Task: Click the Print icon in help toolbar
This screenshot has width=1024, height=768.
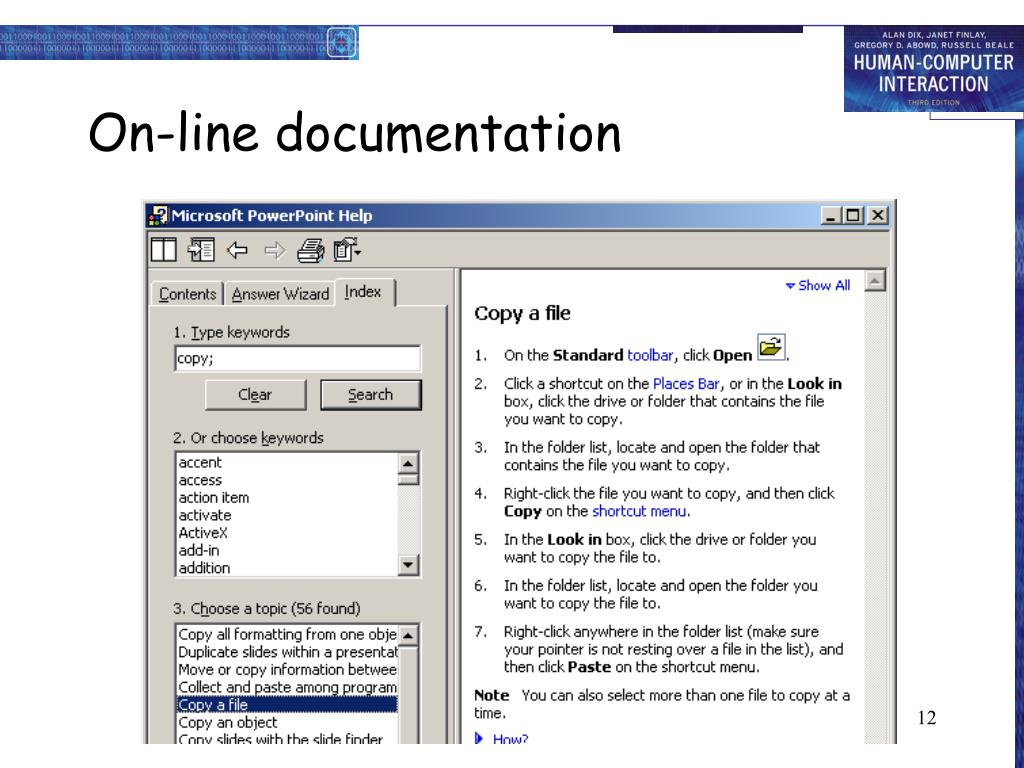Action: click(311, 251)
